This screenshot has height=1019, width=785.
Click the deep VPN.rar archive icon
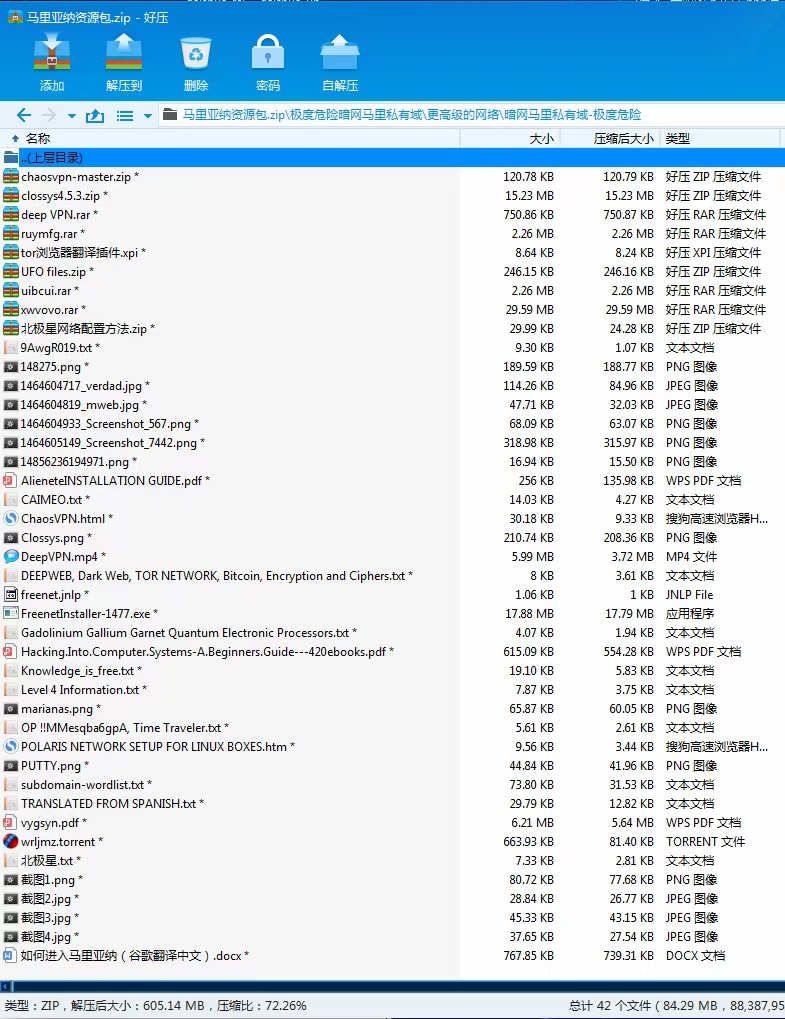coord(10,214)
